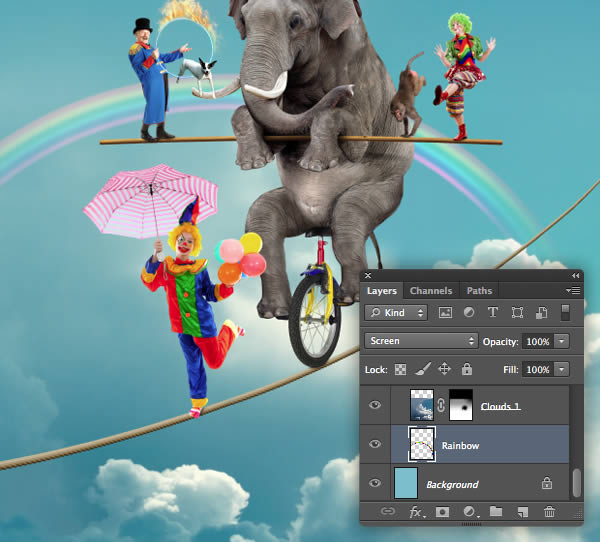Toggle layer filtering on/off switch
Image resolution: width=600 pixels, height=542 pixels.
pos(565,313)
